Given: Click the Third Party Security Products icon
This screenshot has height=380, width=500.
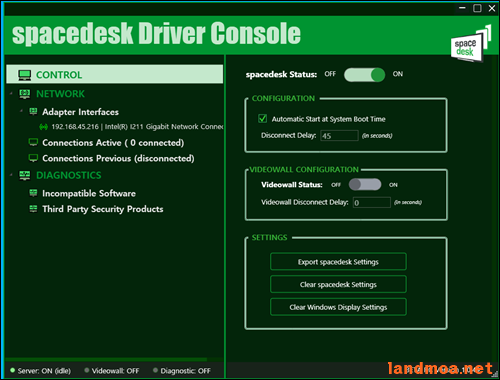Looking at the screenshot, I should pos(33,209).
